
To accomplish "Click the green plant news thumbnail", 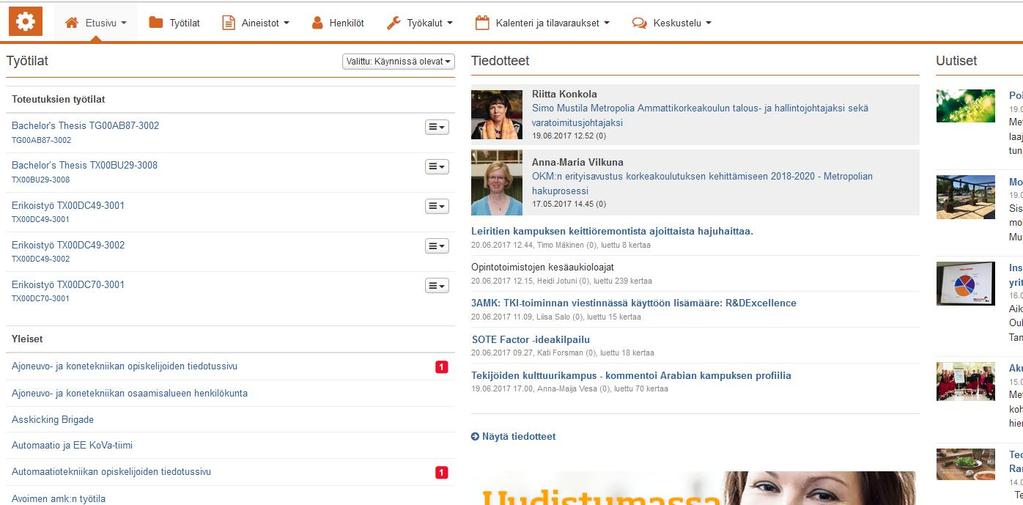I will (x=966, y=106).
